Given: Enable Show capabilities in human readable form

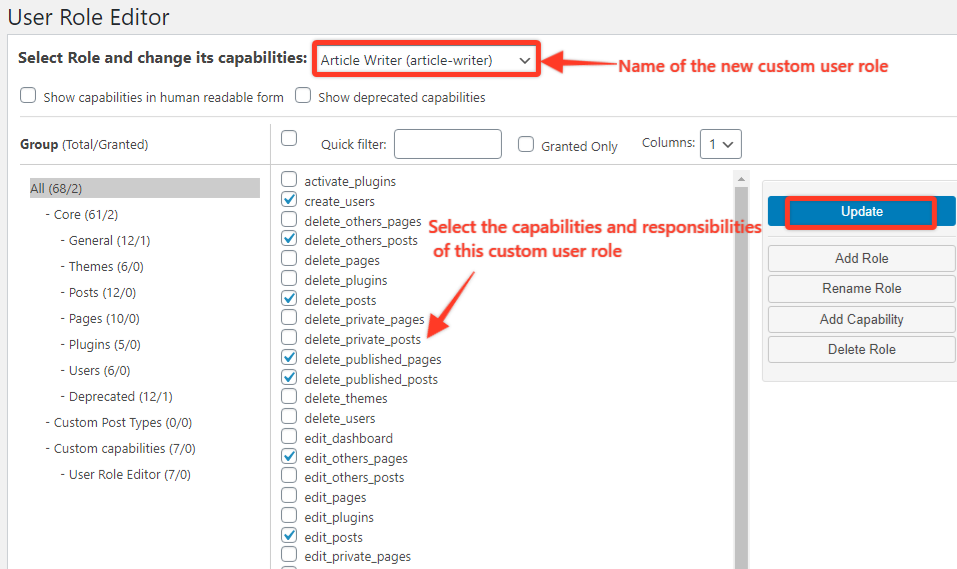Looking at the screenshot, I should 28,96.
